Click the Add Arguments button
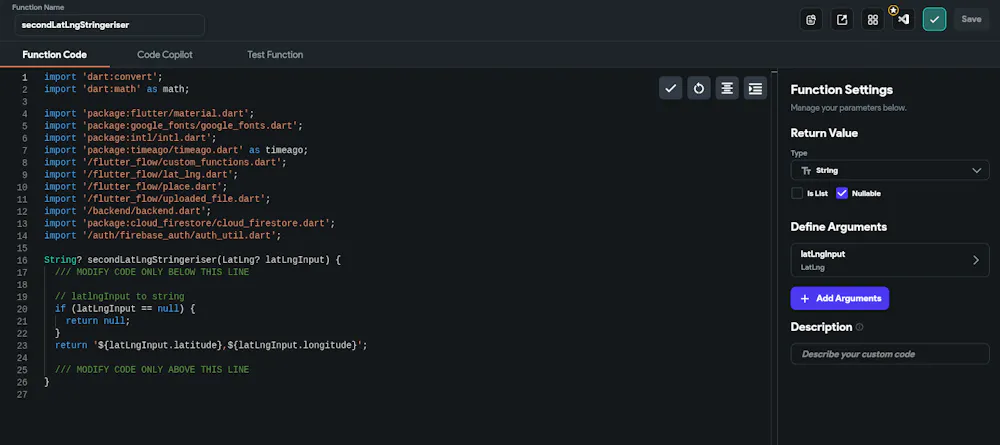Viewport: 1000px width, 445px height. tap(839, 298)
